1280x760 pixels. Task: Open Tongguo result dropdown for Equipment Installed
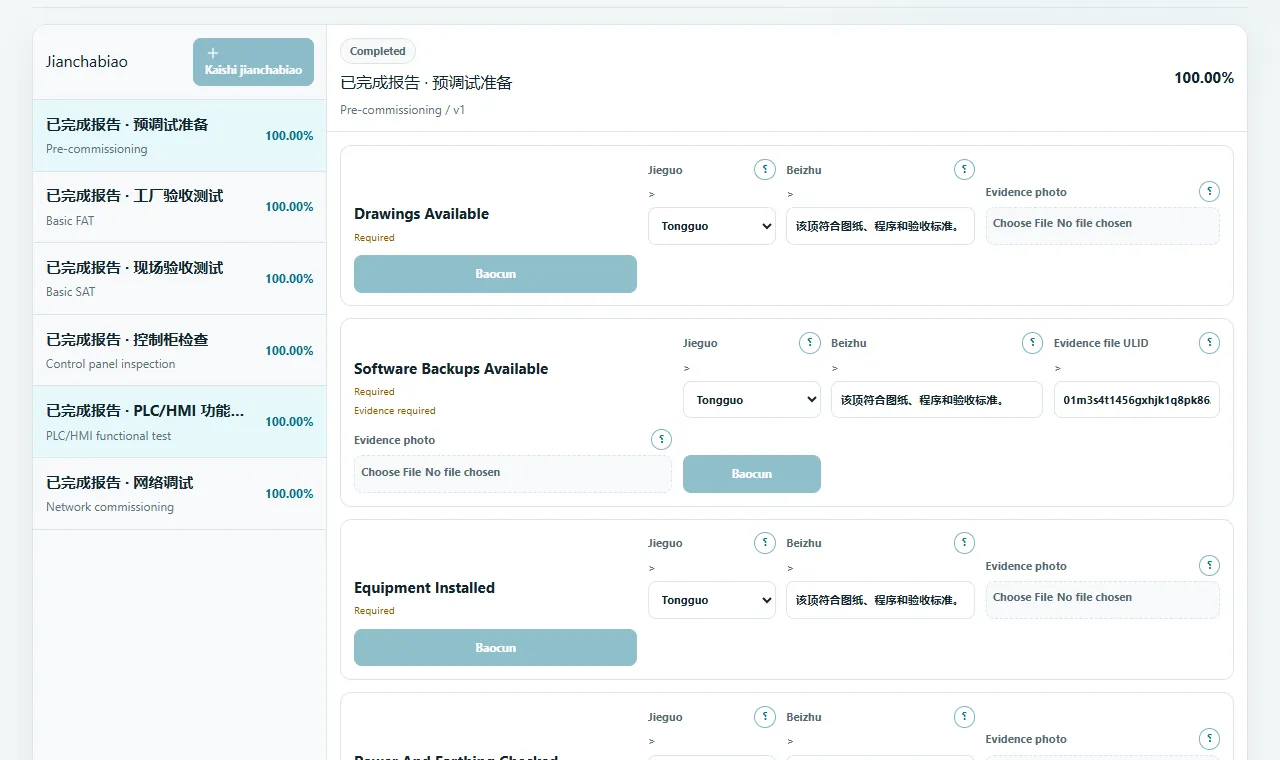(x=712, y=600)
